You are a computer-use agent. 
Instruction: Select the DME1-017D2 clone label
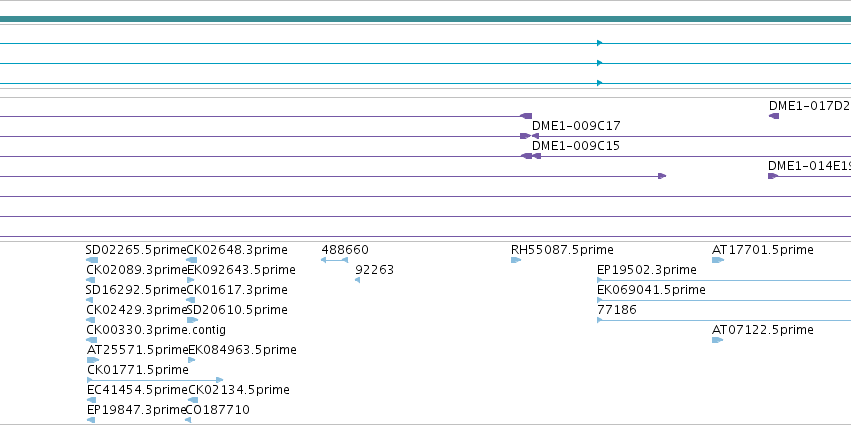[x=809, y=106]
